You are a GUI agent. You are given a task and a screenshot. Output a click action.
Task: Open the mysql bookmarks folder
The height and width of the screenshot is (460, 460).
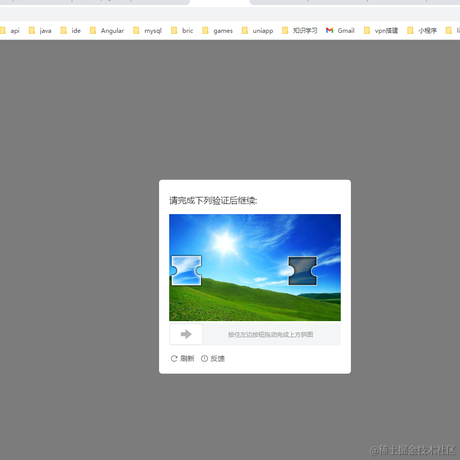147,31
